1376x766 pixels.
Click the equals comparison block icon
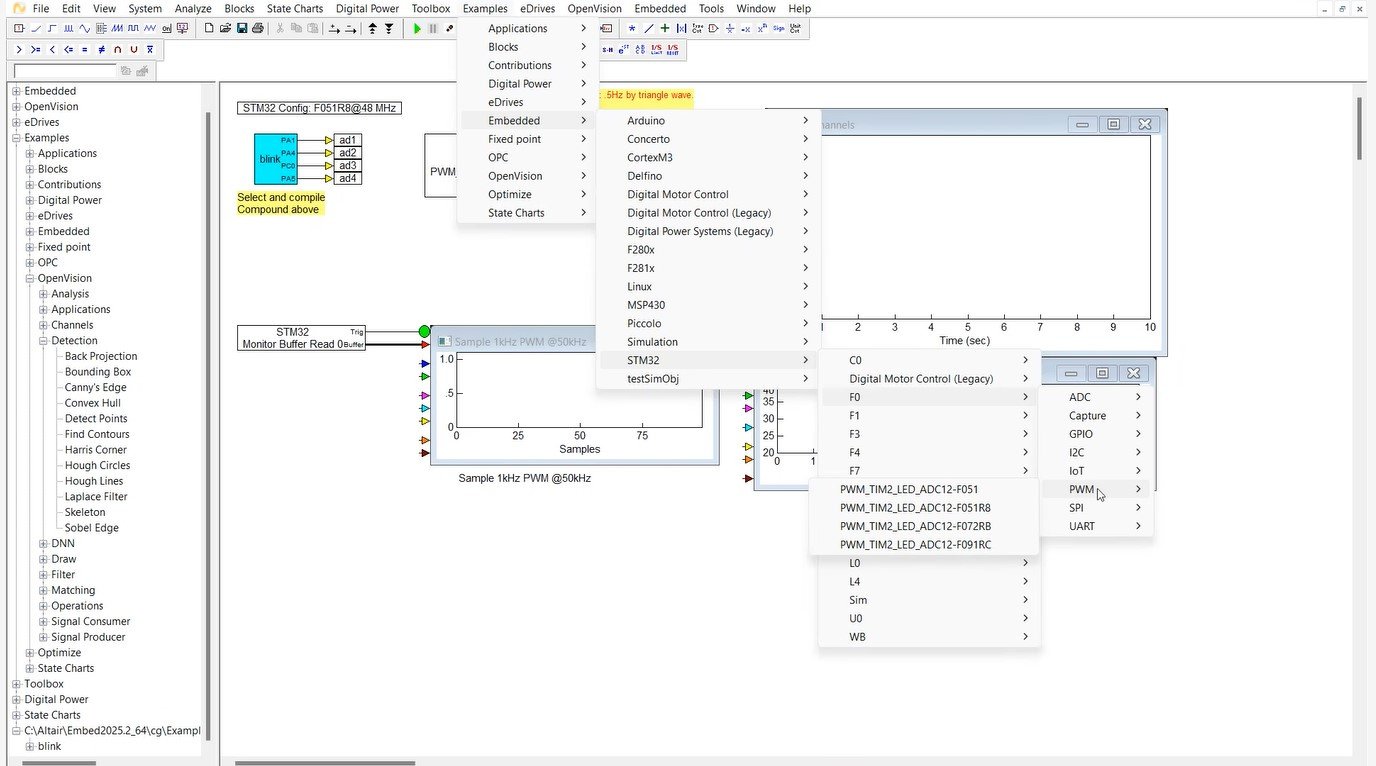(x=84, y=49)
